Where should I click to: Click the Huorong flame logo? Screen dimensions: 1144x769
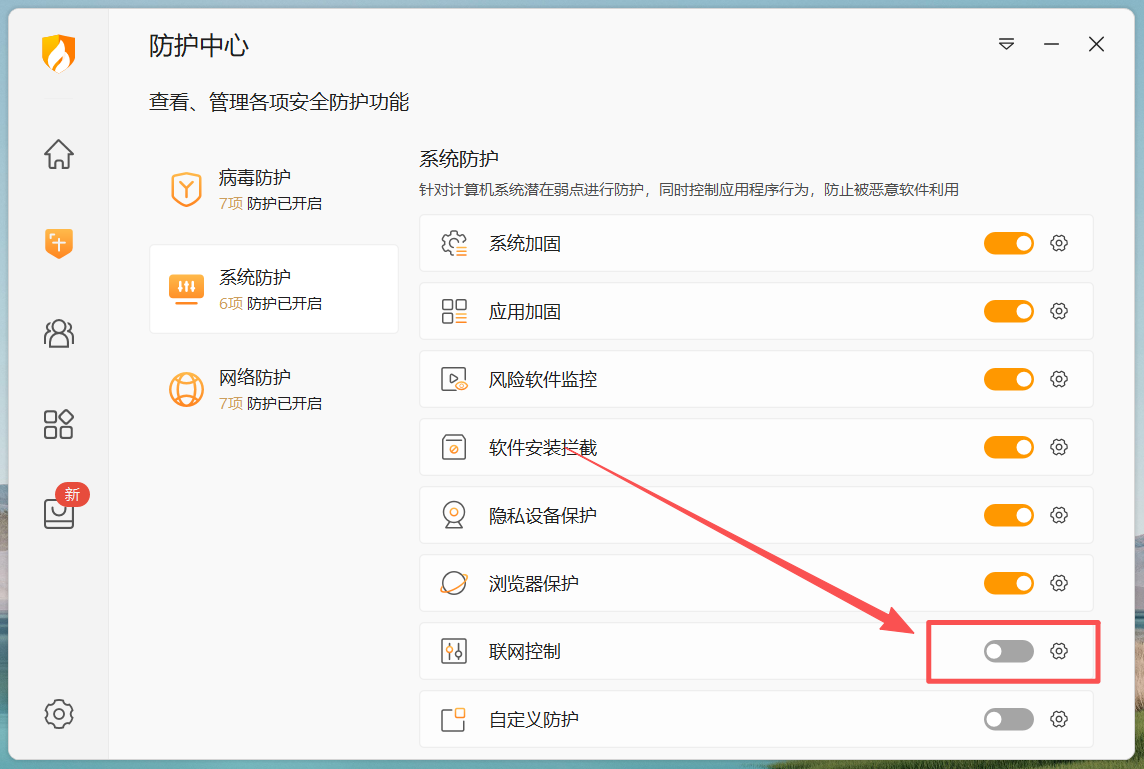(59, 53)
